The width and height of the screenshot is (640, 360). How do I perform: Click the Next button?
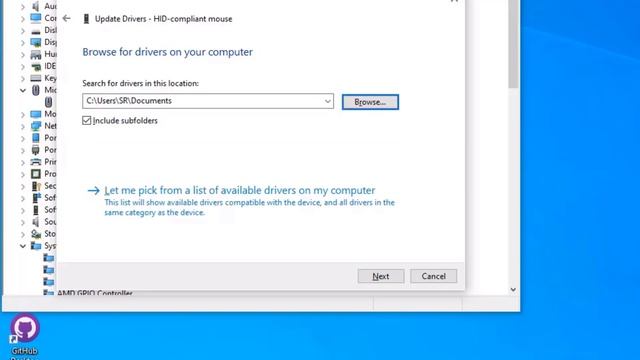(381, 276)
